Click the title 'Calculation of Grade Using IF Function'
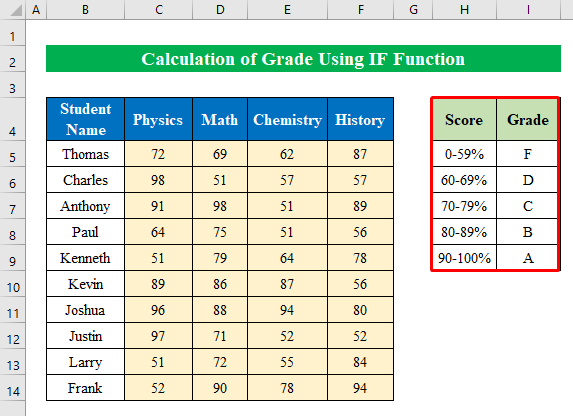This screenshot has width=573, height=416. (x=303, y=59)
